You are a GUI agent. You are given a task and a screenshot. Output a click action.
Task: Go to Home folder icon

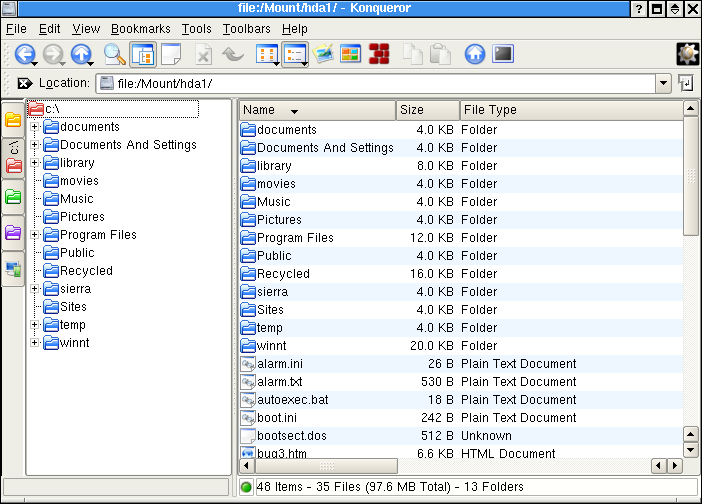click(x=475, y=55)
